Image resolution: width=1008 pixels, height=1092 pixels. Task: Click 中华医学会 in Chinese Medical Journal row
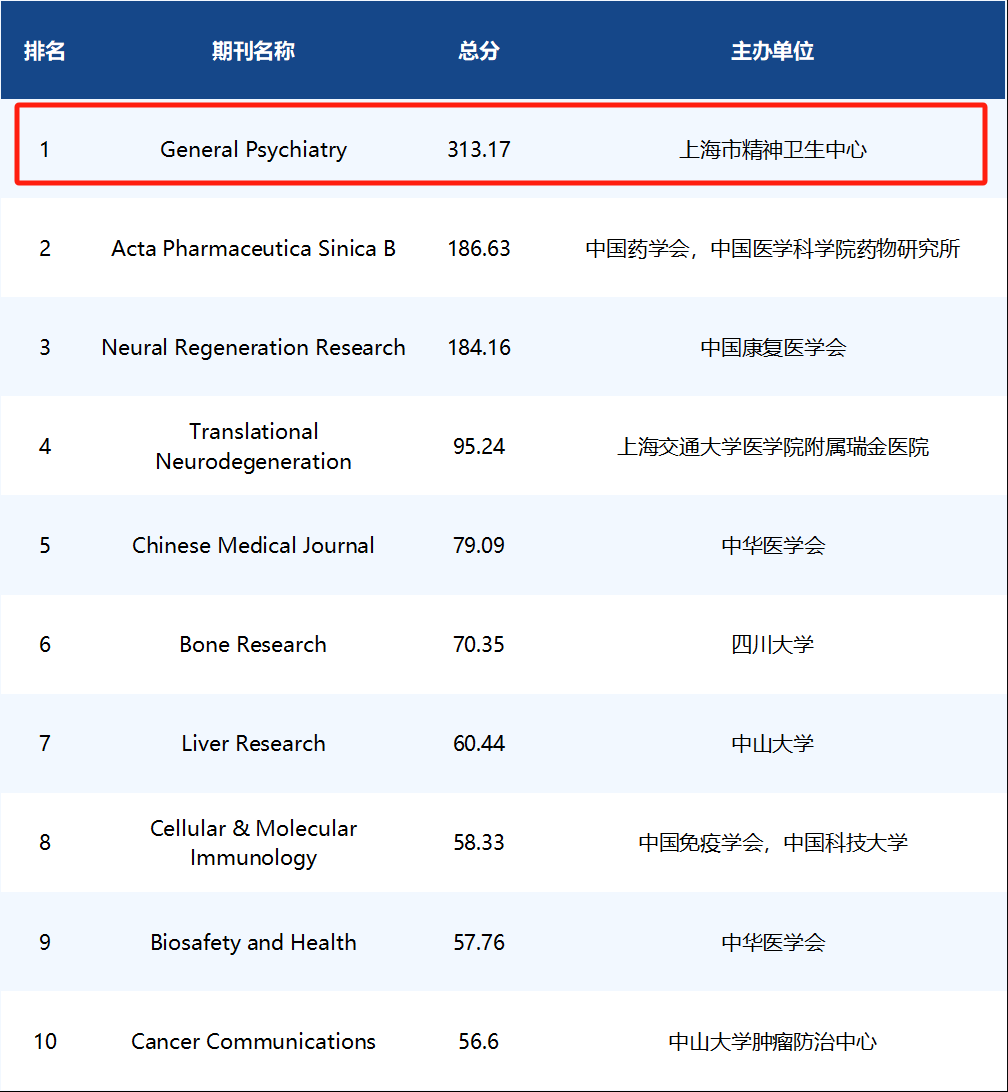pos(773,545)
